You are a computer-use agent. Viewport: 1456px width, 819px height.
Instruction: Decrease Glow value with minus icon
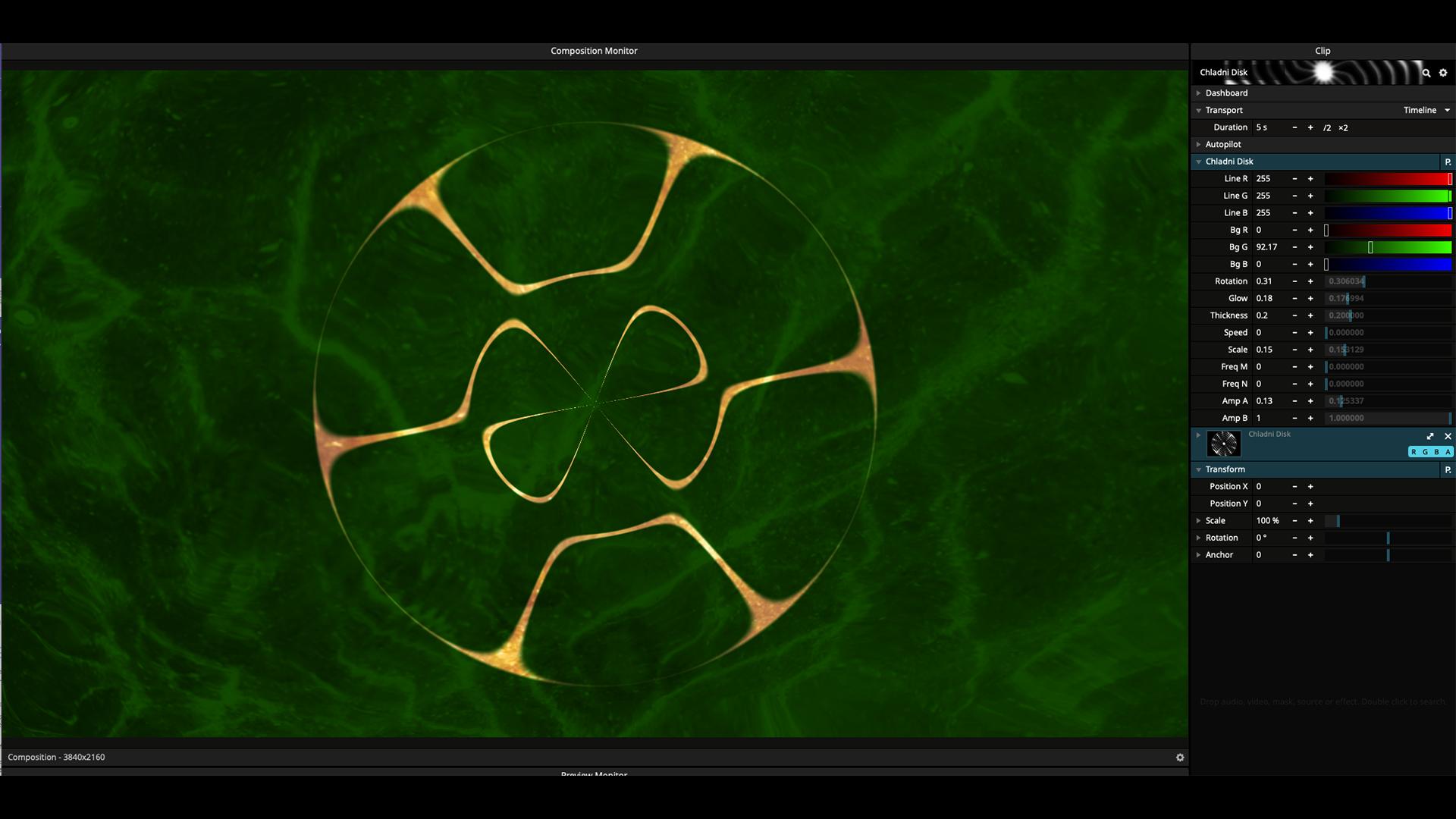pyautogui.click(x=1294, y=299)
